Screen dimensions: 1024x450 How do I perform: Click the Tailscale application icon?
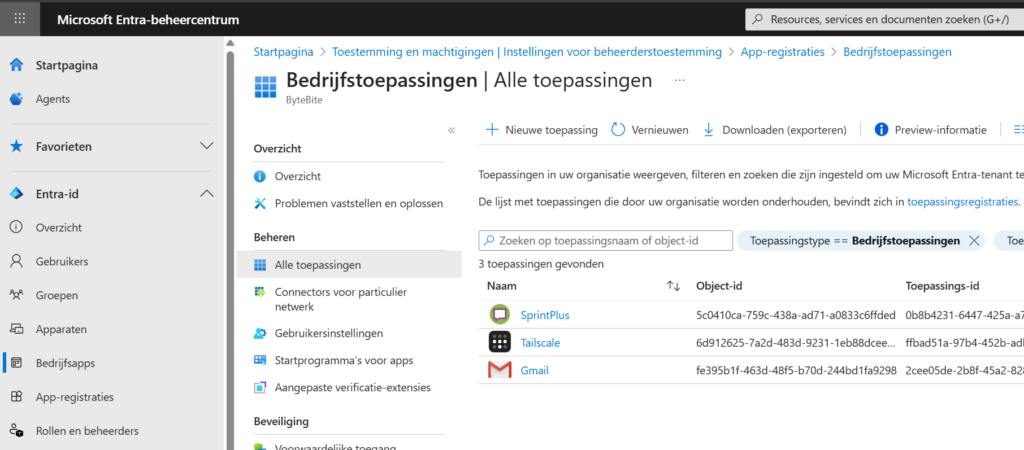point(499,343)
